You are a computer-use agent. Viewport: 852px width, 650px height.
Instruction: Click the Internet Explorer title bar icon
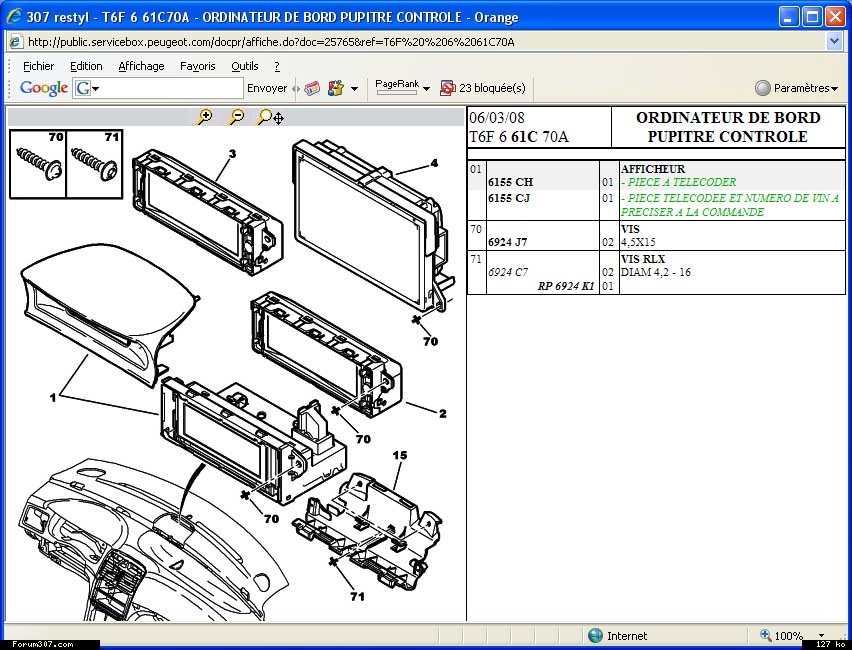(x=13, y=17)
